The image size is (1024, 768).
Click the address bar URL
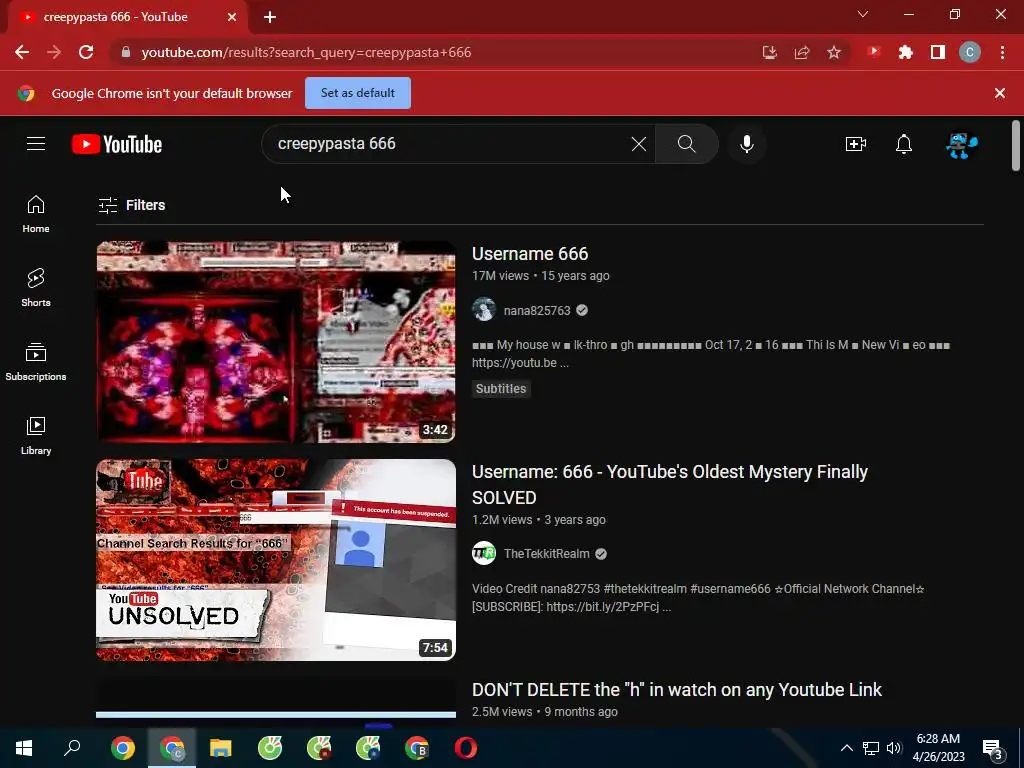point(306,52)
